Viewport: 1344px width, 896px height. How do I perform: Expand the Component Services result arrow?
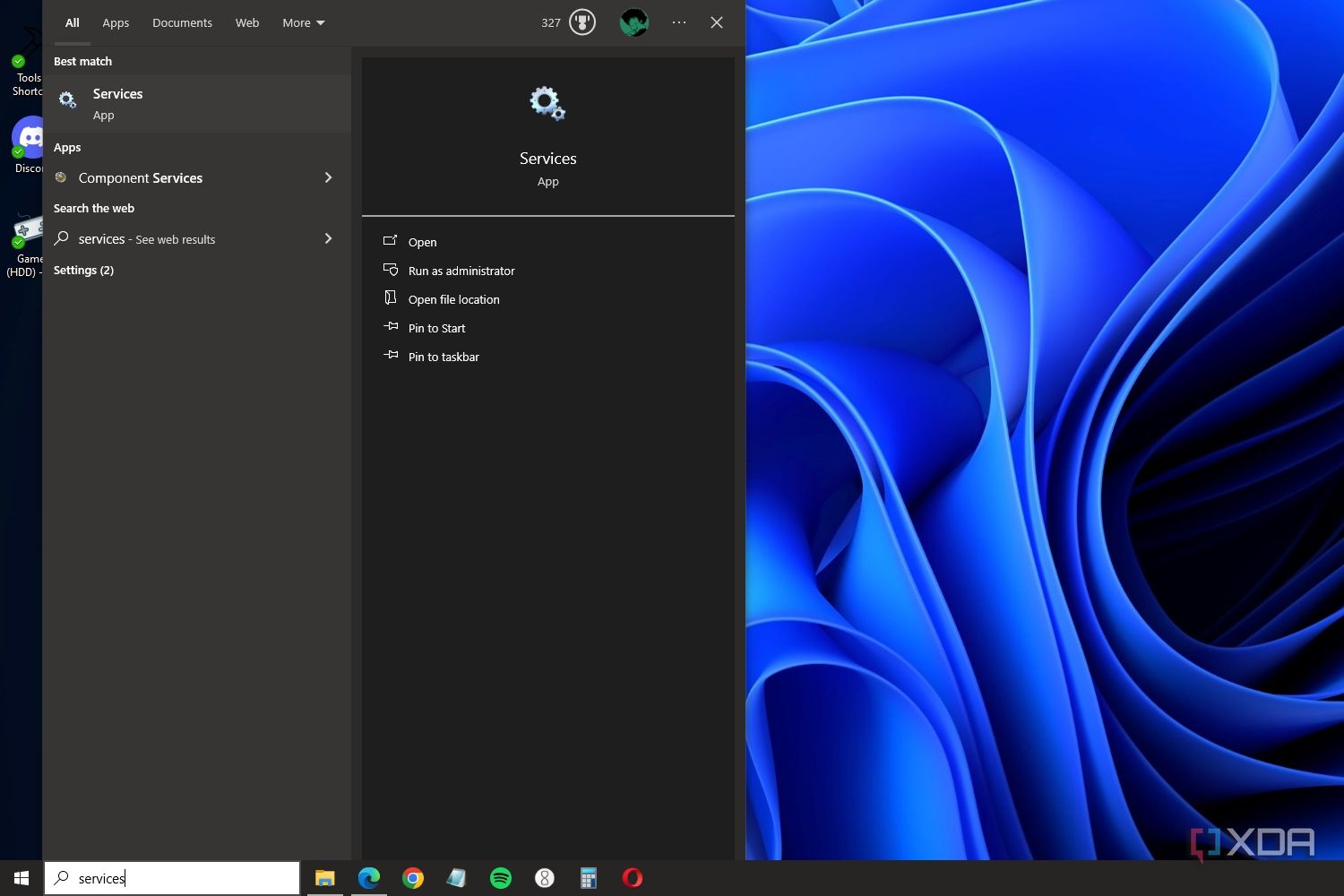tap(328, 177)
